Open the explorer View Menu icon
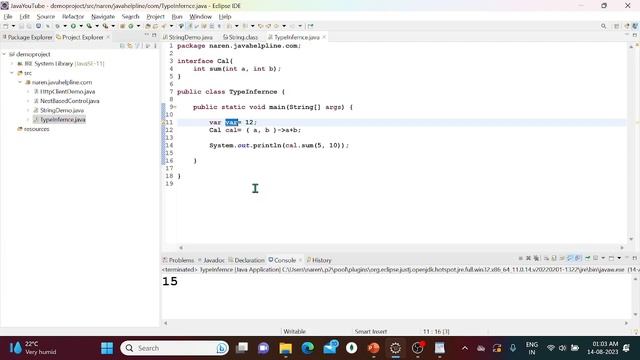 [x=155, y=46]
